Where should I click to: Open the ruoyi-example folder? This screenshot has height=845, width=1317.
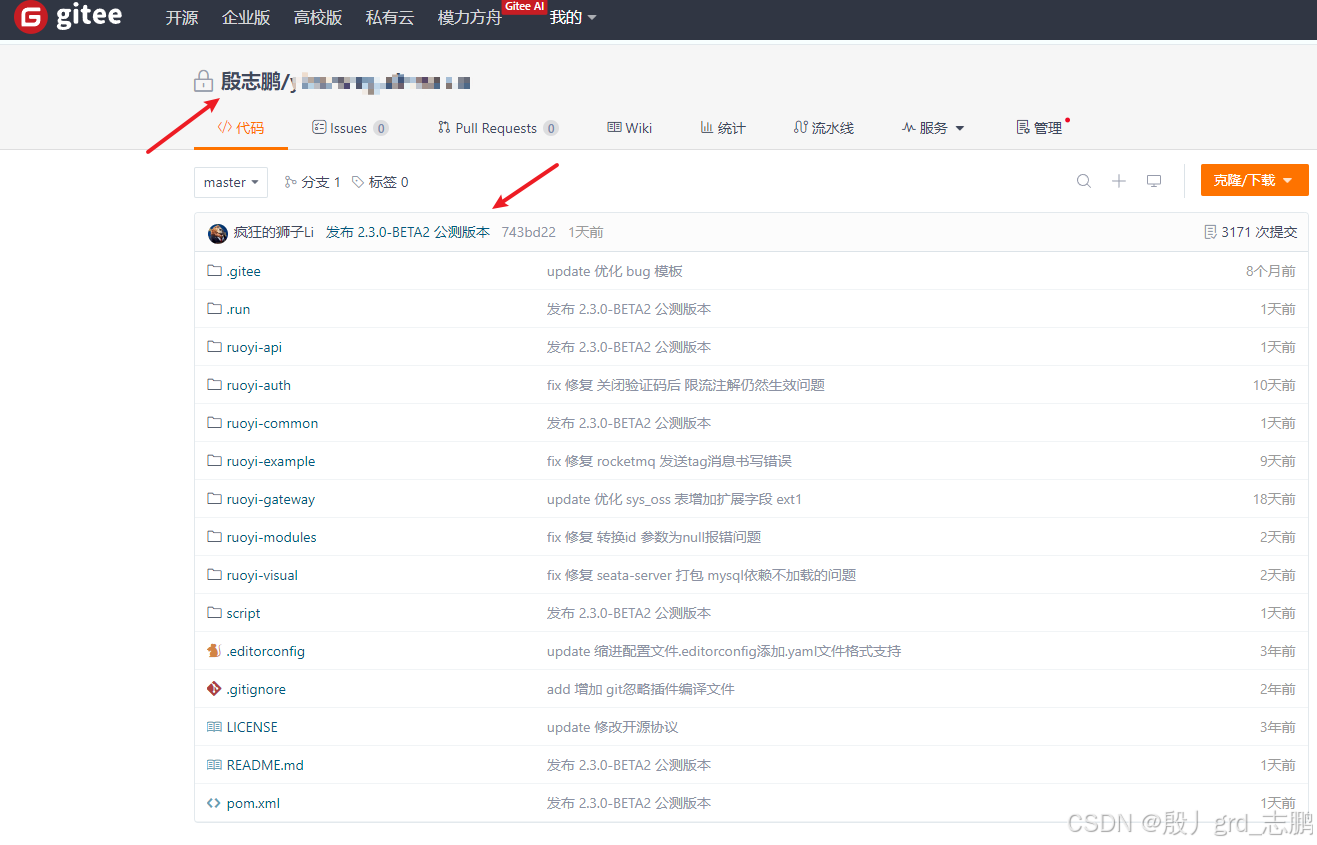pyautogui.click(x=271, y=461)
